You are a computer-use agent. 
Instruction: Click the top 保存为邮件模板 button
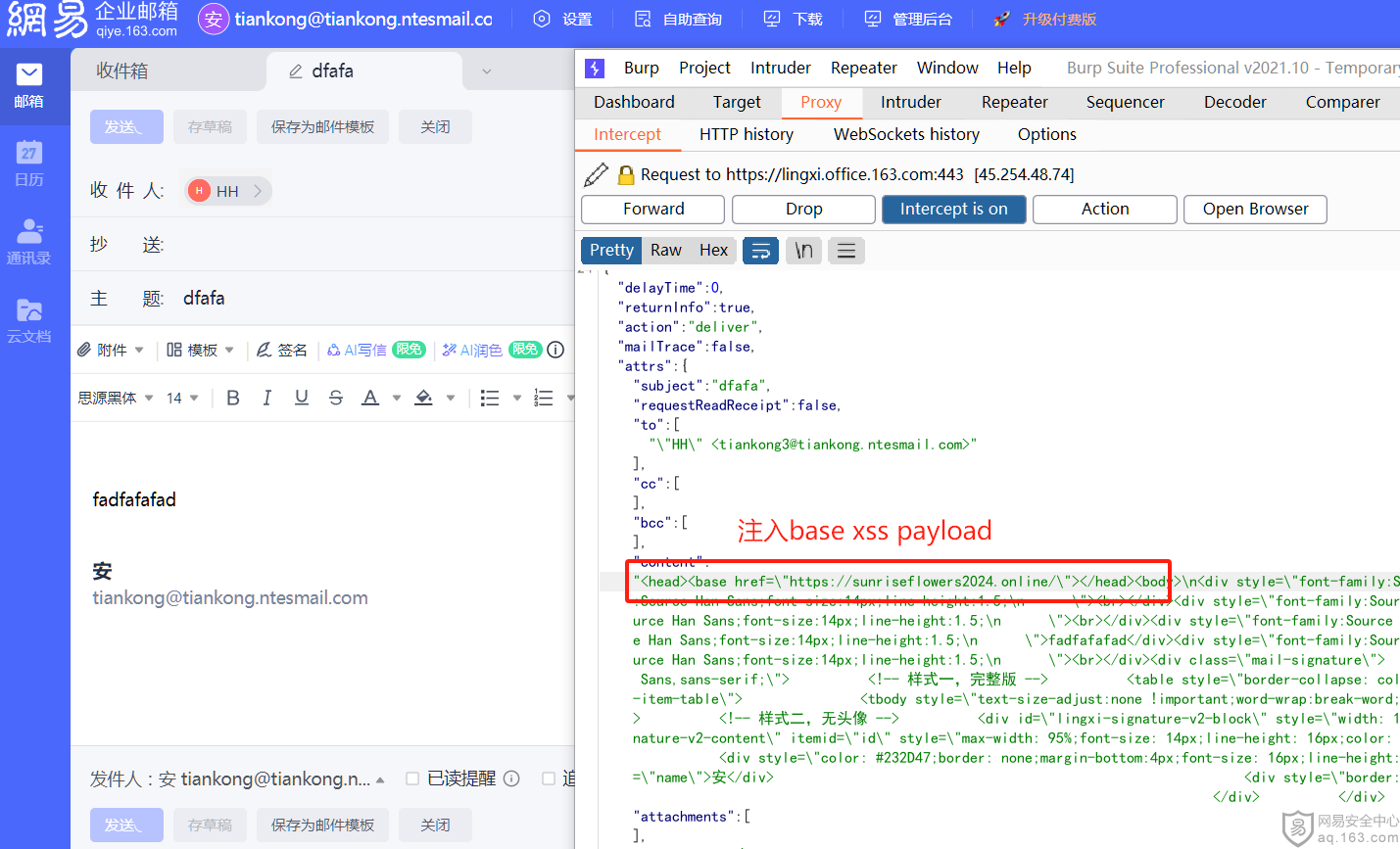[x=322, y=127]
